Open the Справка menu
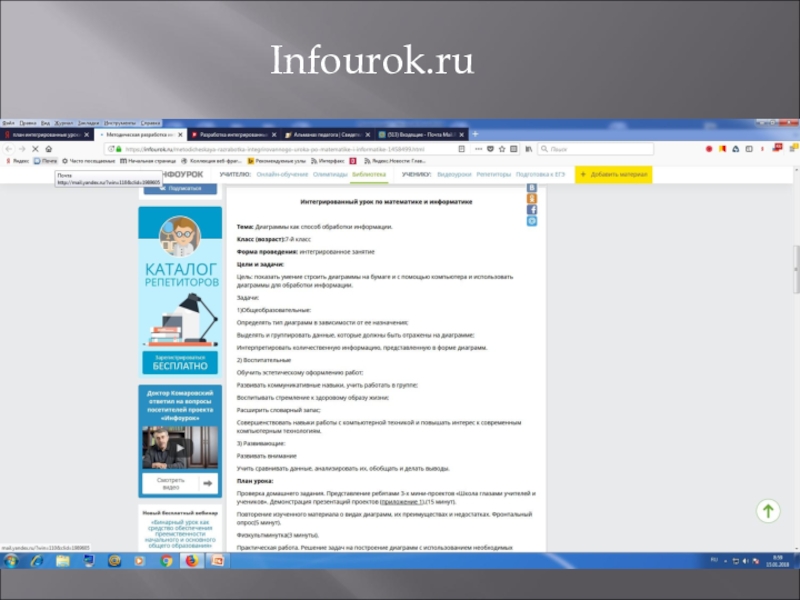Screen dimensions: 800x600 click(150, 123)
